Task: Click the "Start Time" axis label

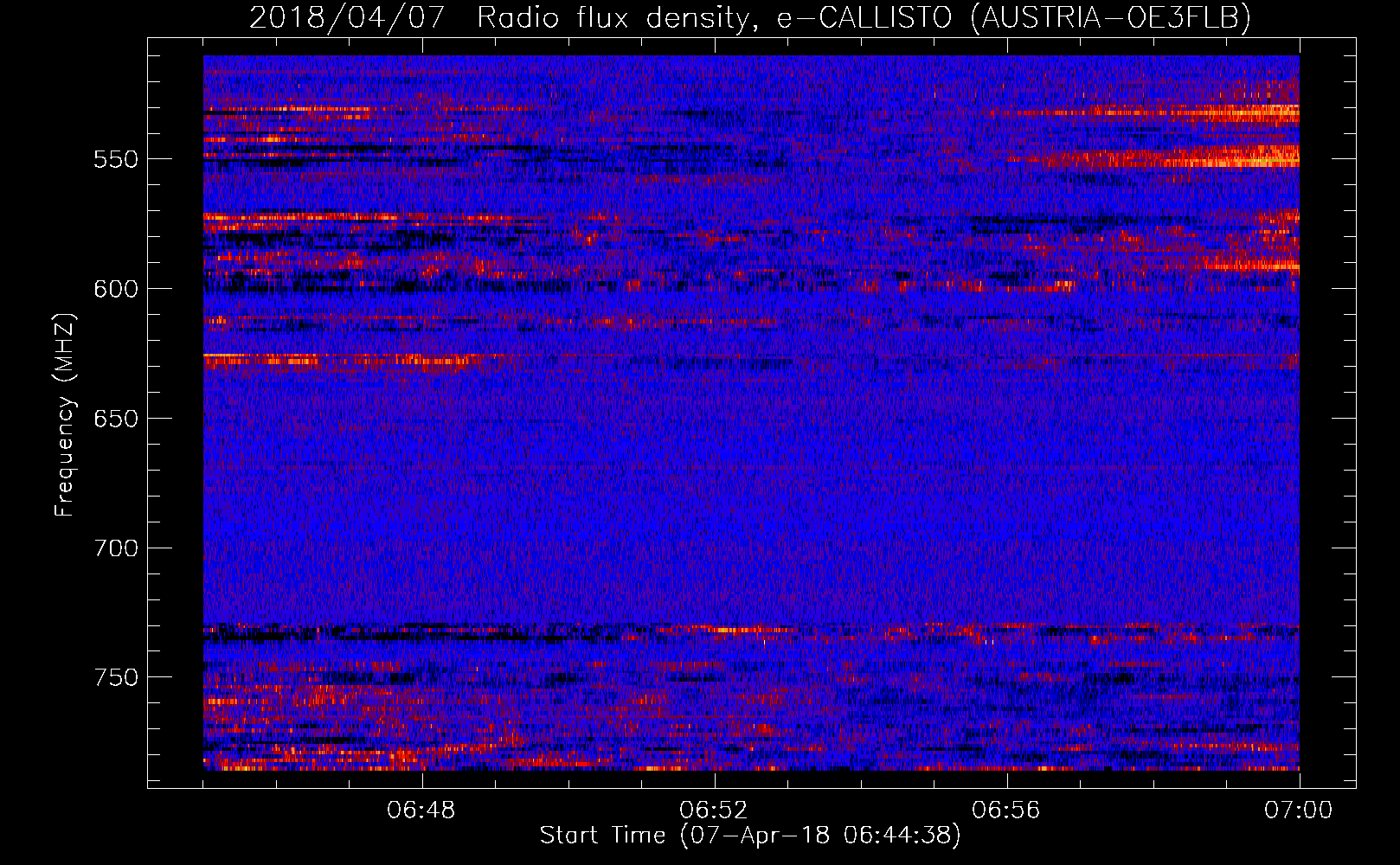Action: (750, 836)
